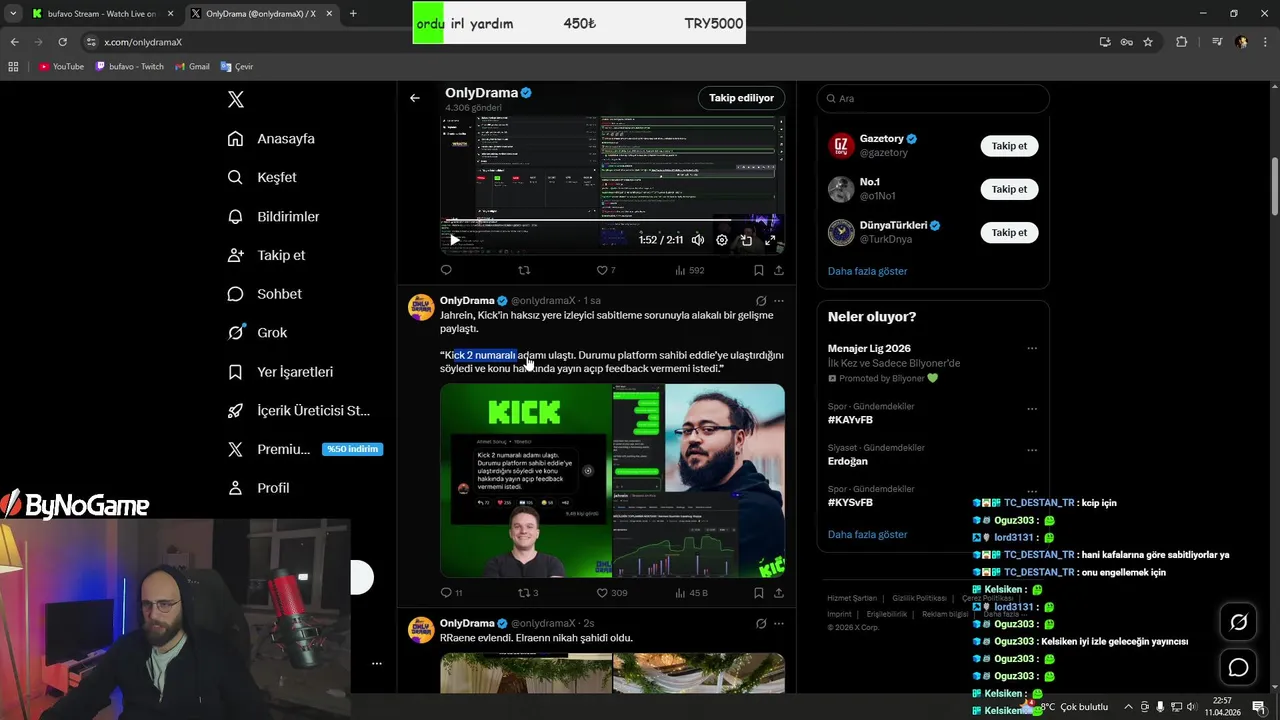This screenshot has width=1280, height=720.
Task: Toggle video picture-in-picture icon
Action: (x=746, y=240)
